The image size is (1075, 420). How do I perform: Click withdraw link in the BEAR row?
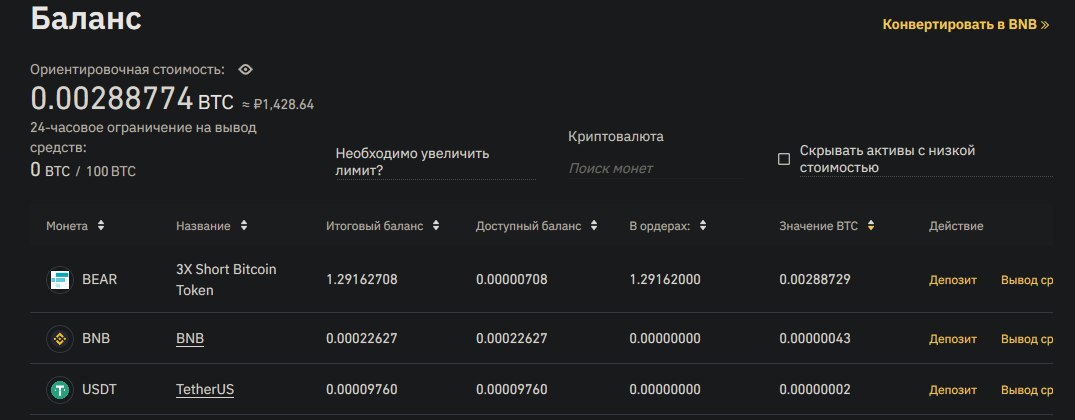tap(1027, 280)
